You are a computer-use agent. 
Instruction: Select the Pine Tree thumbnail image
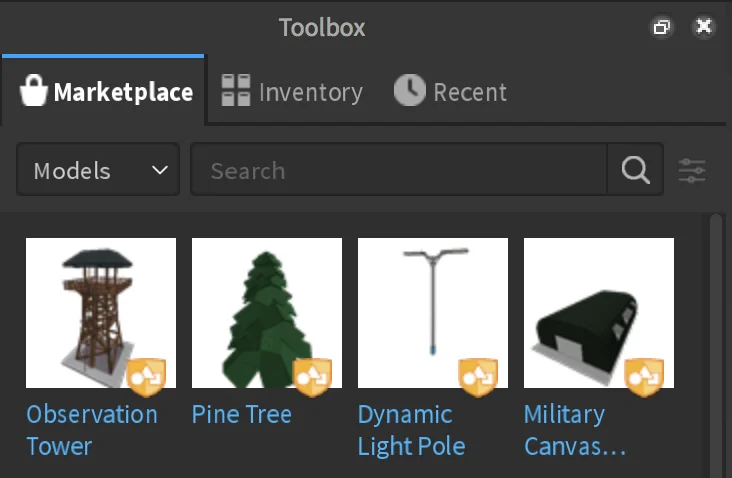coord(267,313)
